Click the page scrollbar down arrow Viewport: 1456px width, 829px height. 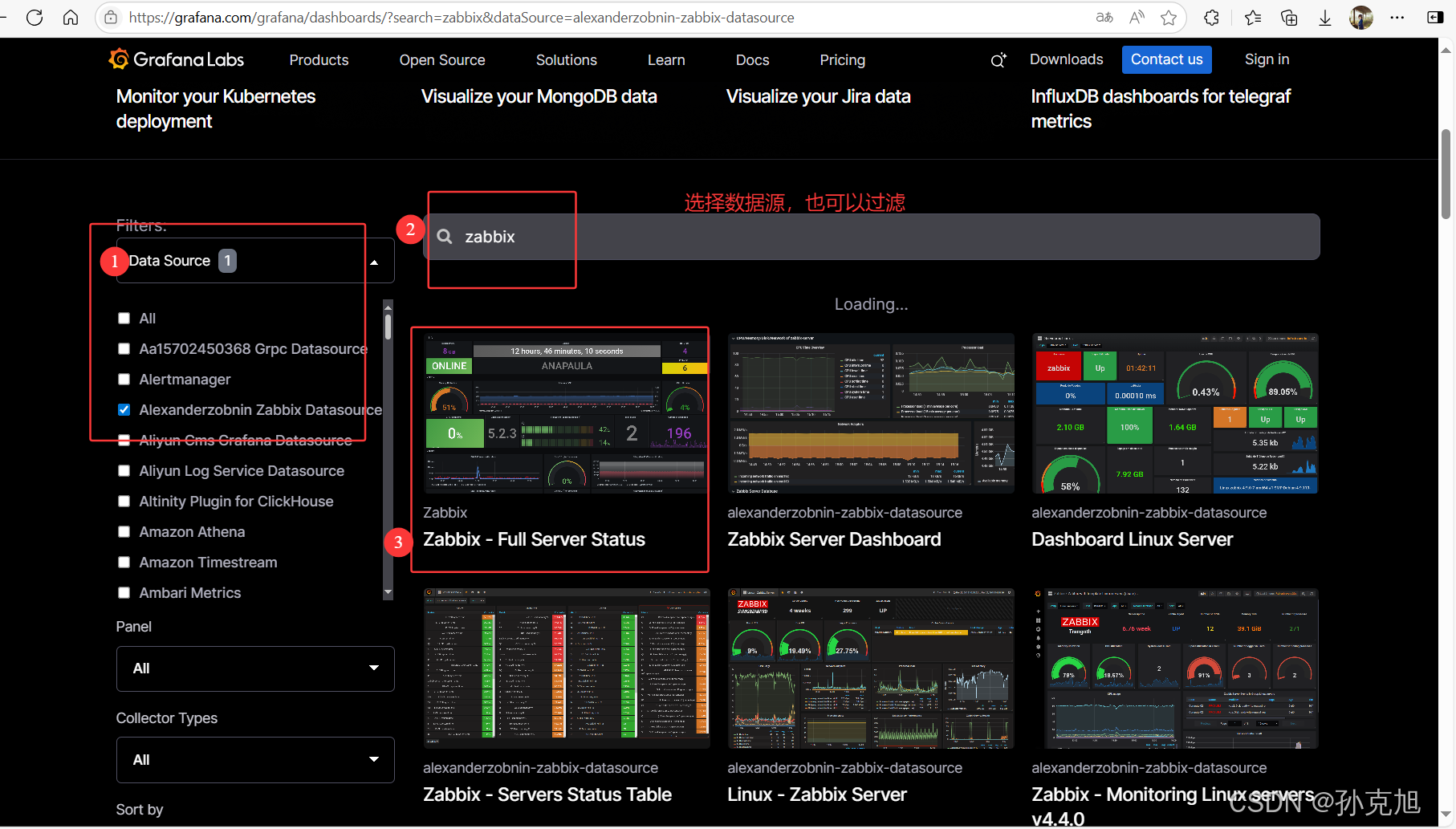point(1446,815)
